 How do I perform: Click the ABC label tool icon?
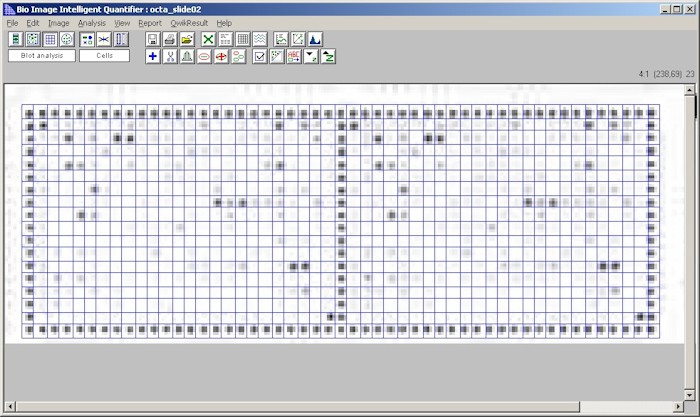294,56
